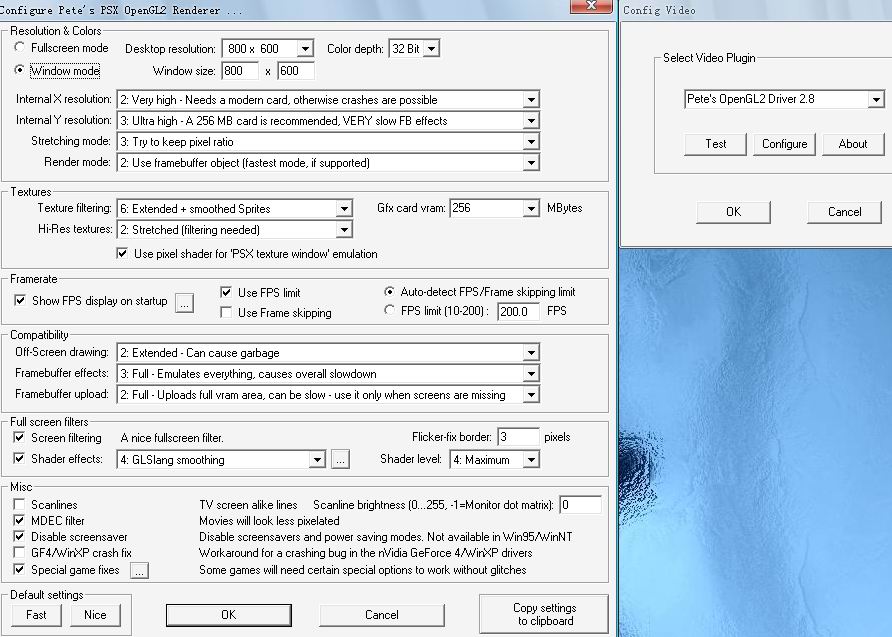The width and height of the screenshot is (892, 637).
Task: Select FPS limit (10-200) radio button
Action: click(x=389, y=311)
